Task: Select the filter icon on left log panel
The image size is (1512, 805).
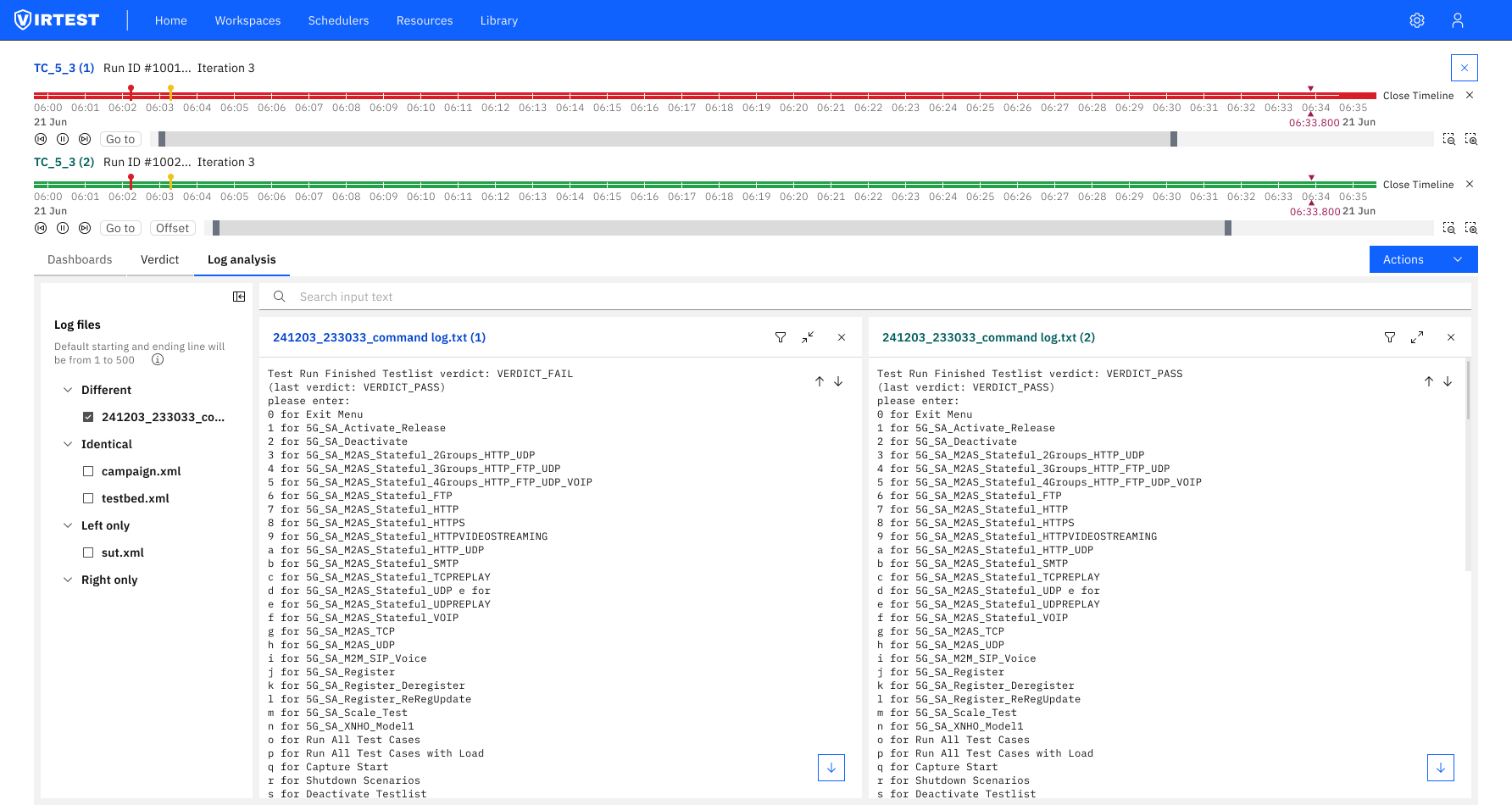Action: click(780, 337)
